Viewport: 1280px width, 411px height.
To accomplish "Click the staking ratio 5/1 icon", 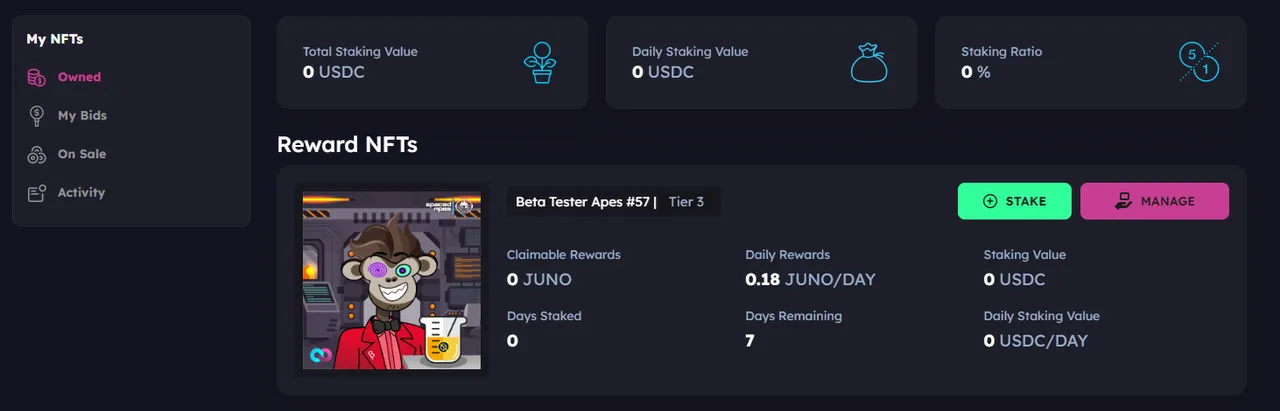I will coord(1199,62).
